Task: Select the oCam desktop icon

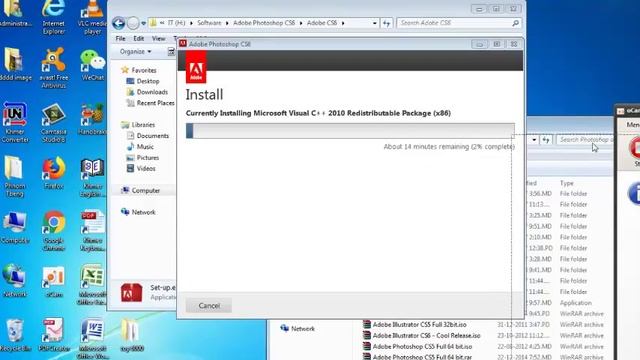Action: tap(53, 282)
